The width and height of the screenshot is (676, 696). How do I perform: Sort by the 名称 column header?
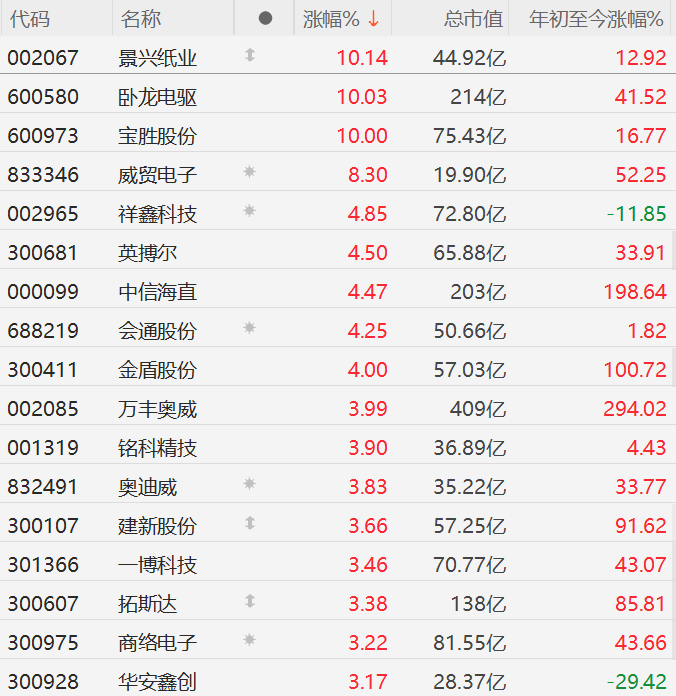(x=141, y=19)
